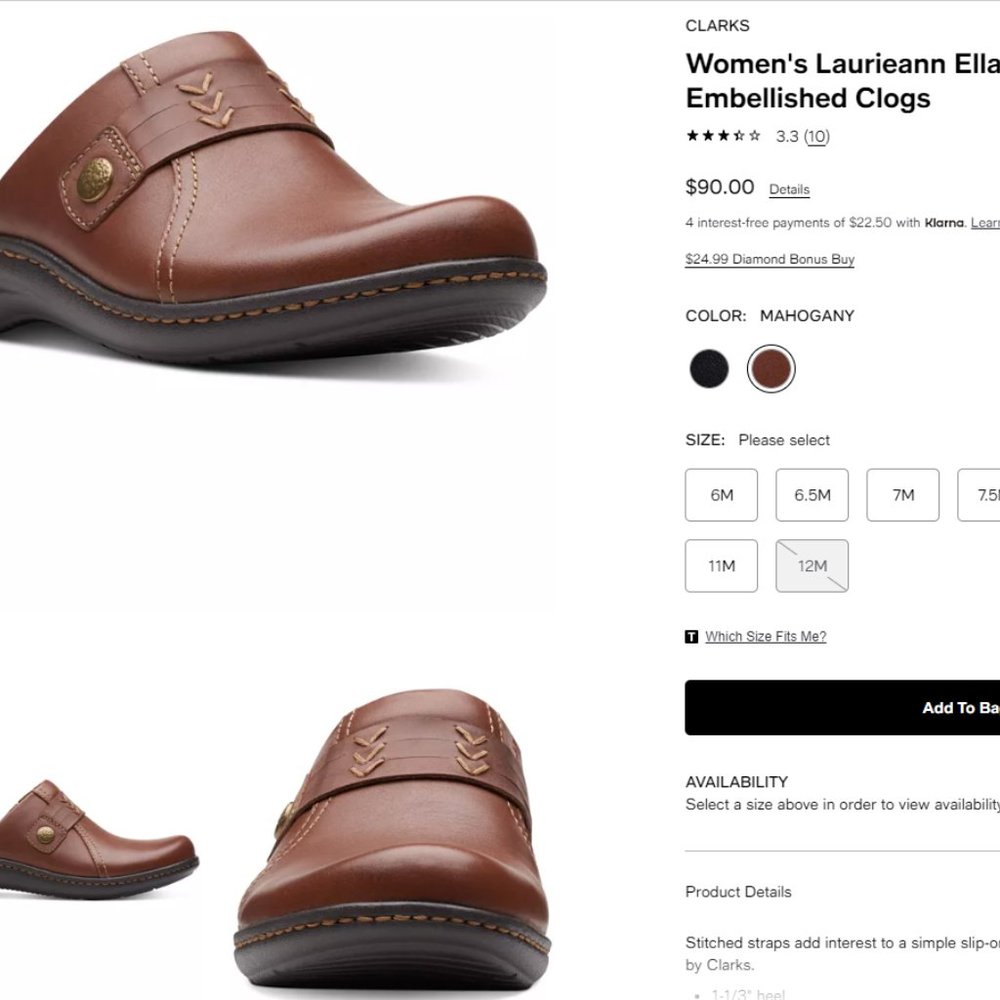Screen dimensions: 1000x1000
Task: Expand the Product Details section
Action: point(737,892)
